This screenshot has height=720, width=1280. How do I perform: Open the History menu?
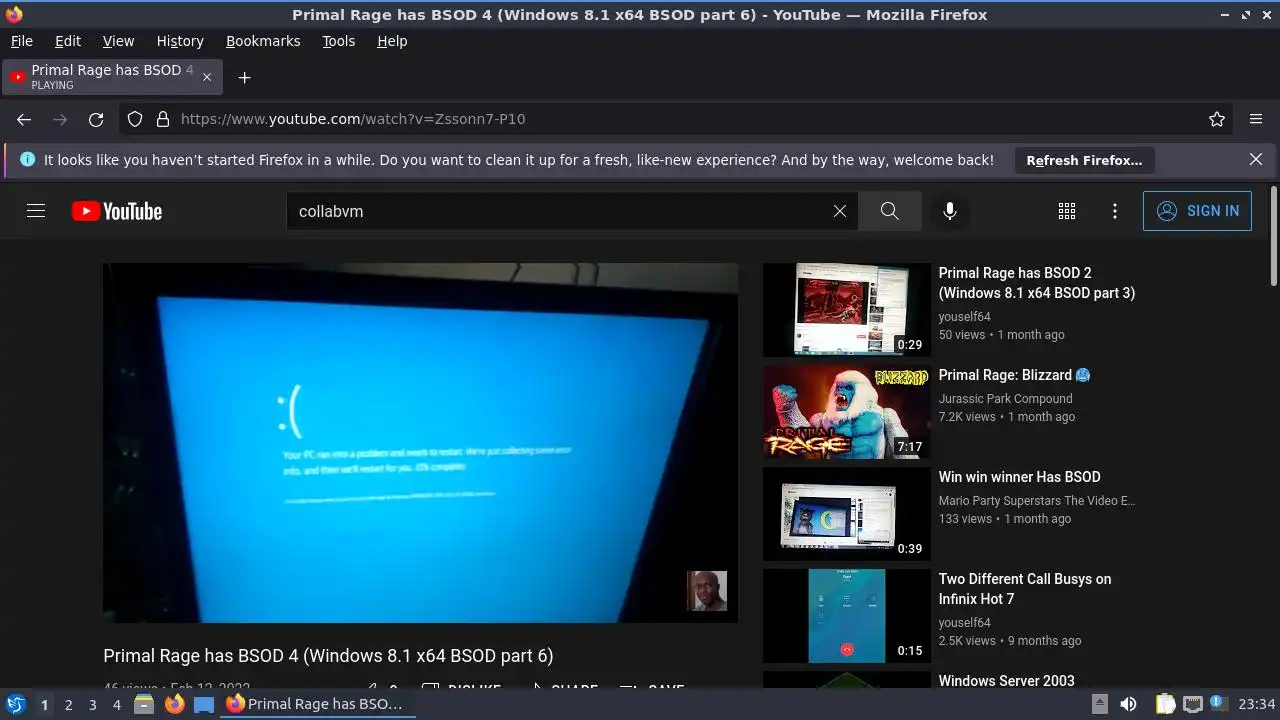[x=180, y=41]
